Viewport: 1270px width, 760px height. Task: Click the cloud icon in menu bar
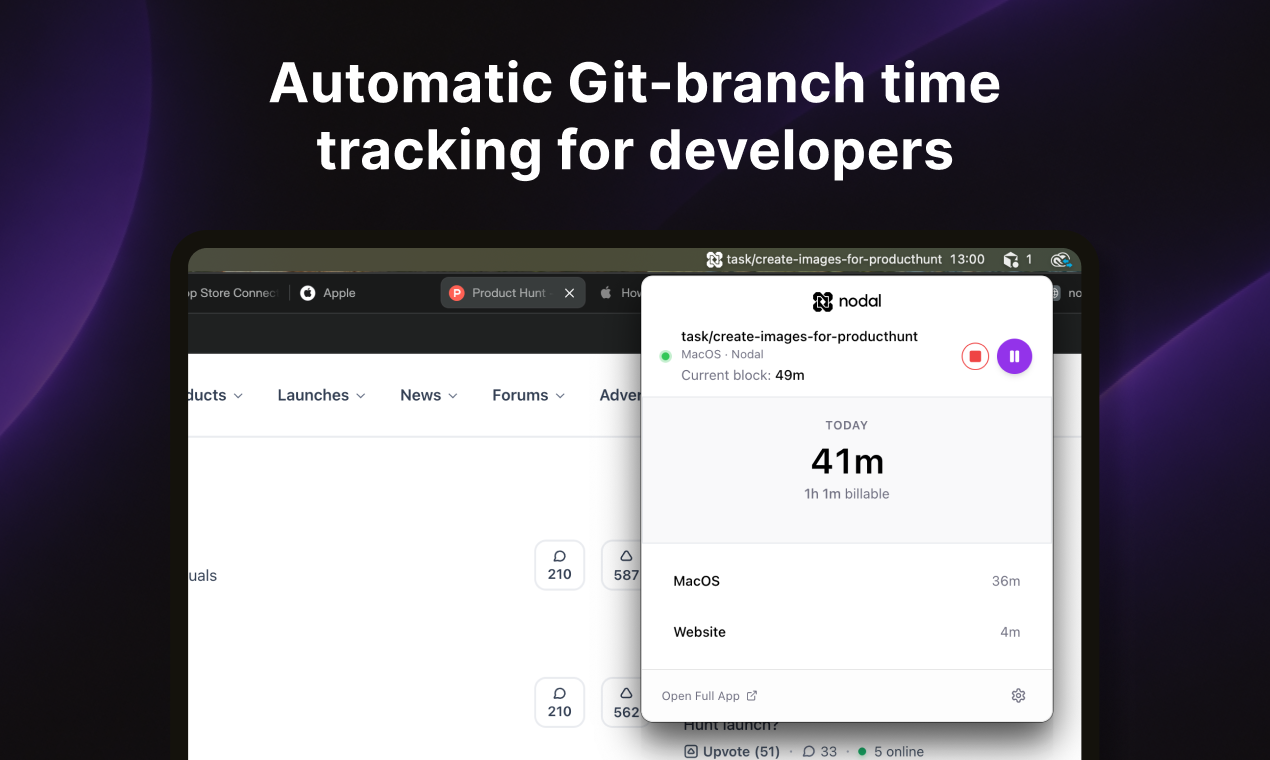[x=1061, y=260]
